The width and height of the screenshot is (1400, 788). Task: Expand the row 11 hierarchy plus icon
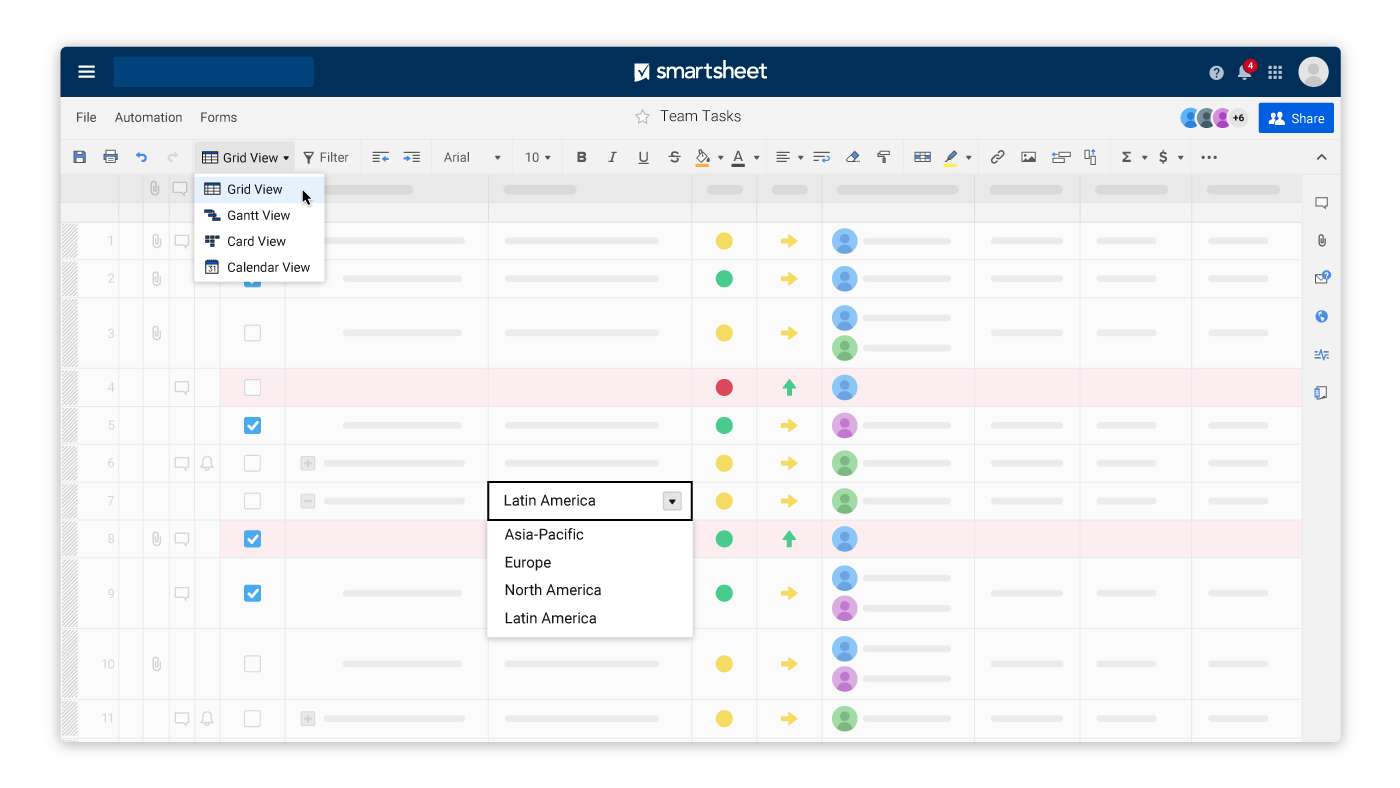point(308,718)
